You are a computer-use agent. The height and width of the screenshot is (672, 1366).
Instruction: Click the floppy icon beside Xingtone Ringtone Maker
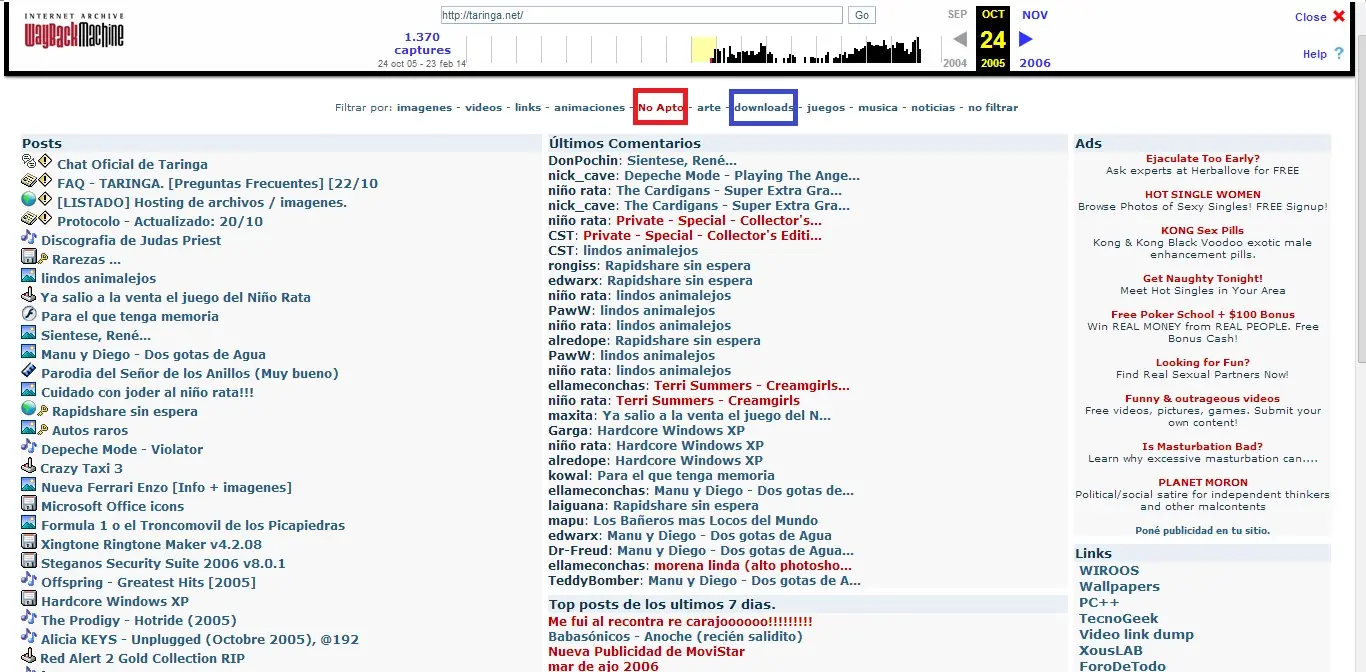point(29,542)
